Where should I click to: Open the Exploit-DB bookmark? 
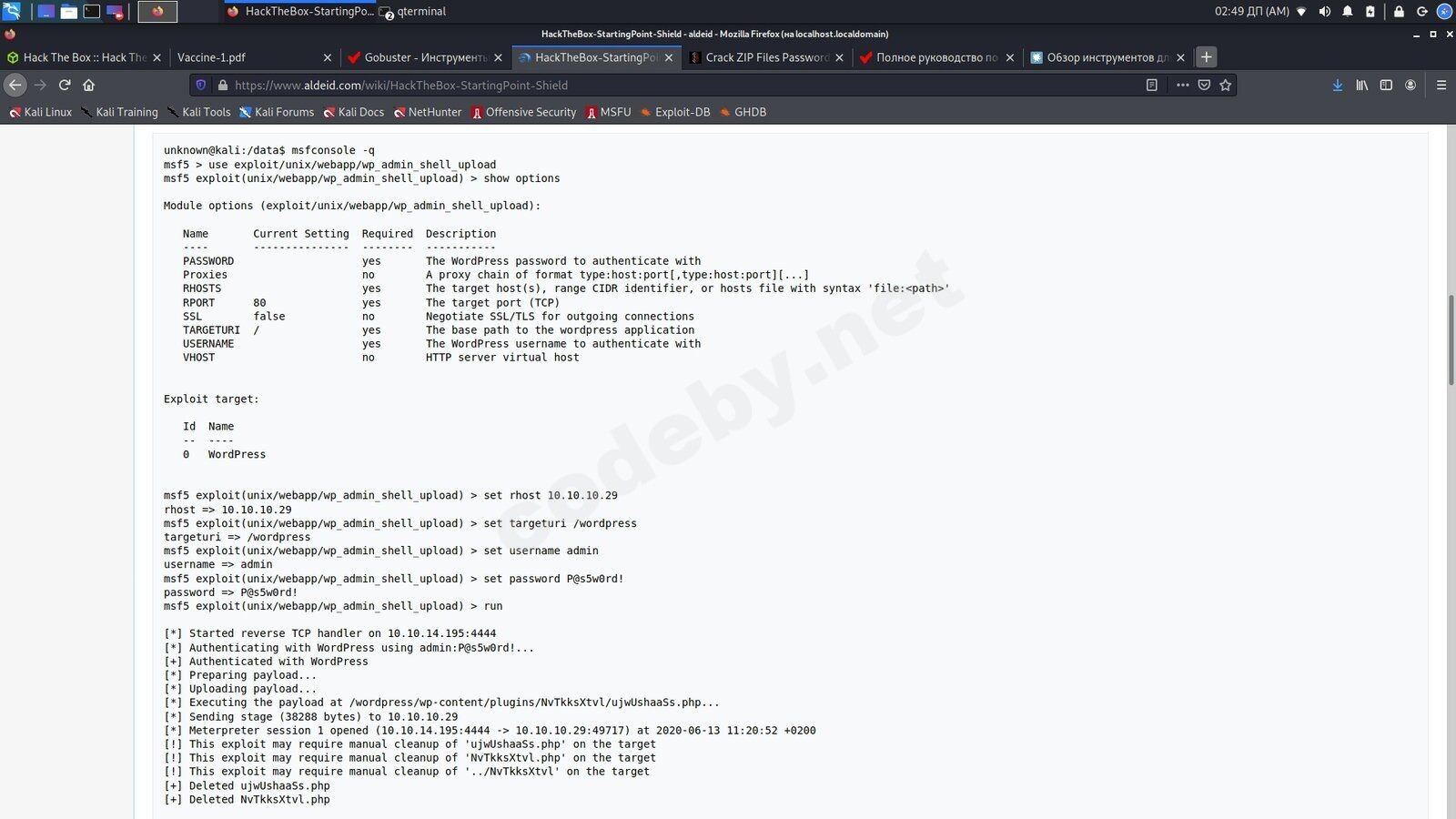coord(674,112)
